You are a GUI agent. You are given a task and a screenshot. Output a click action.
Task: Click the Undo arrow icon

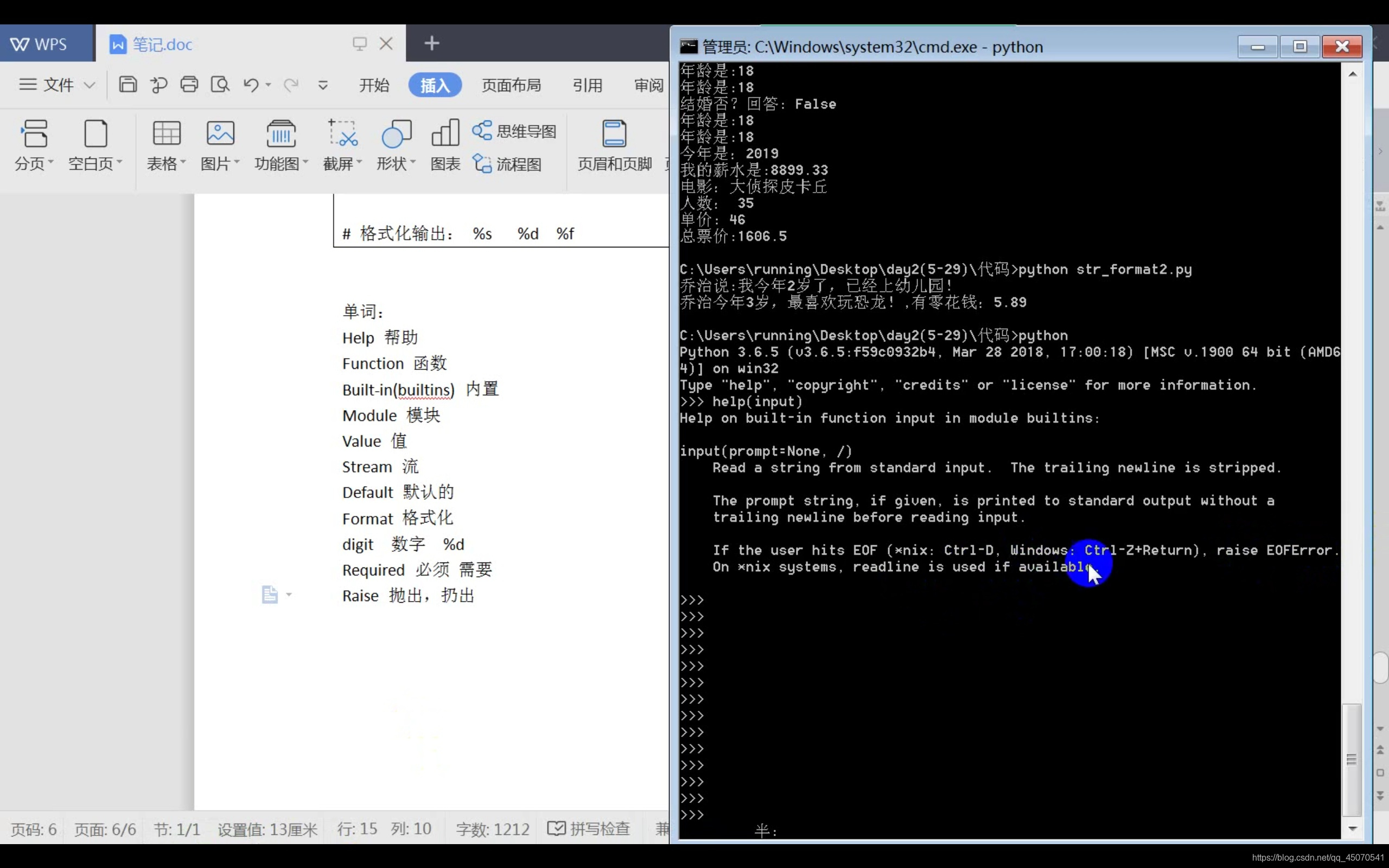coord(251,85)
